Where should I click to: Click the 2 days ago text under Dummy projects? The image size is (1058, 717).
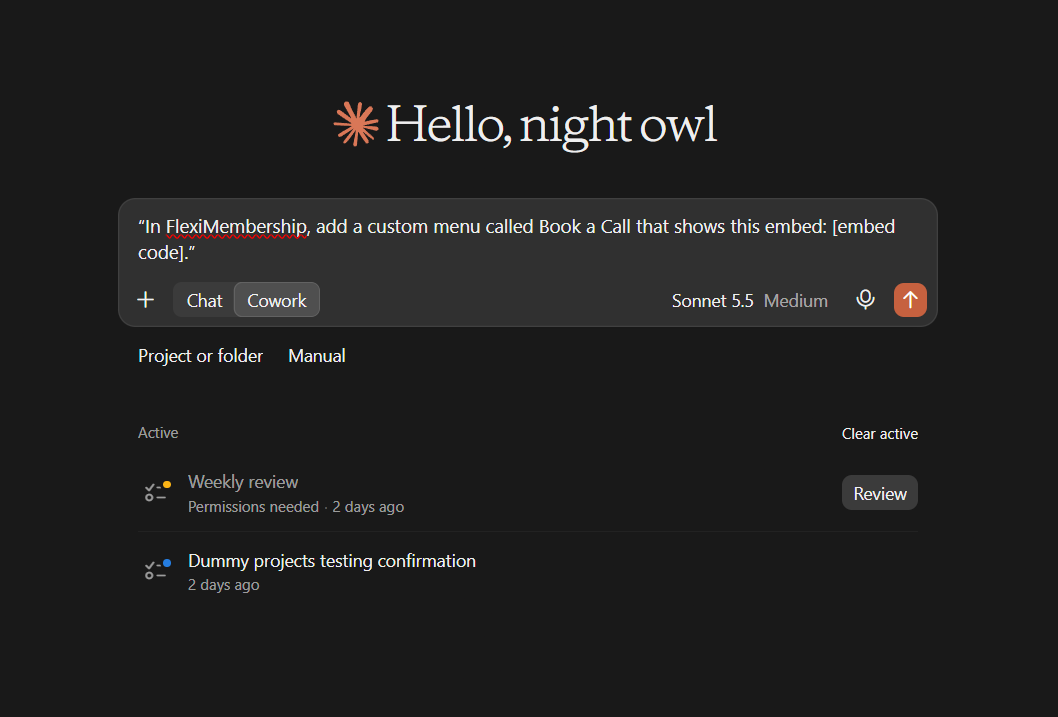223,585
